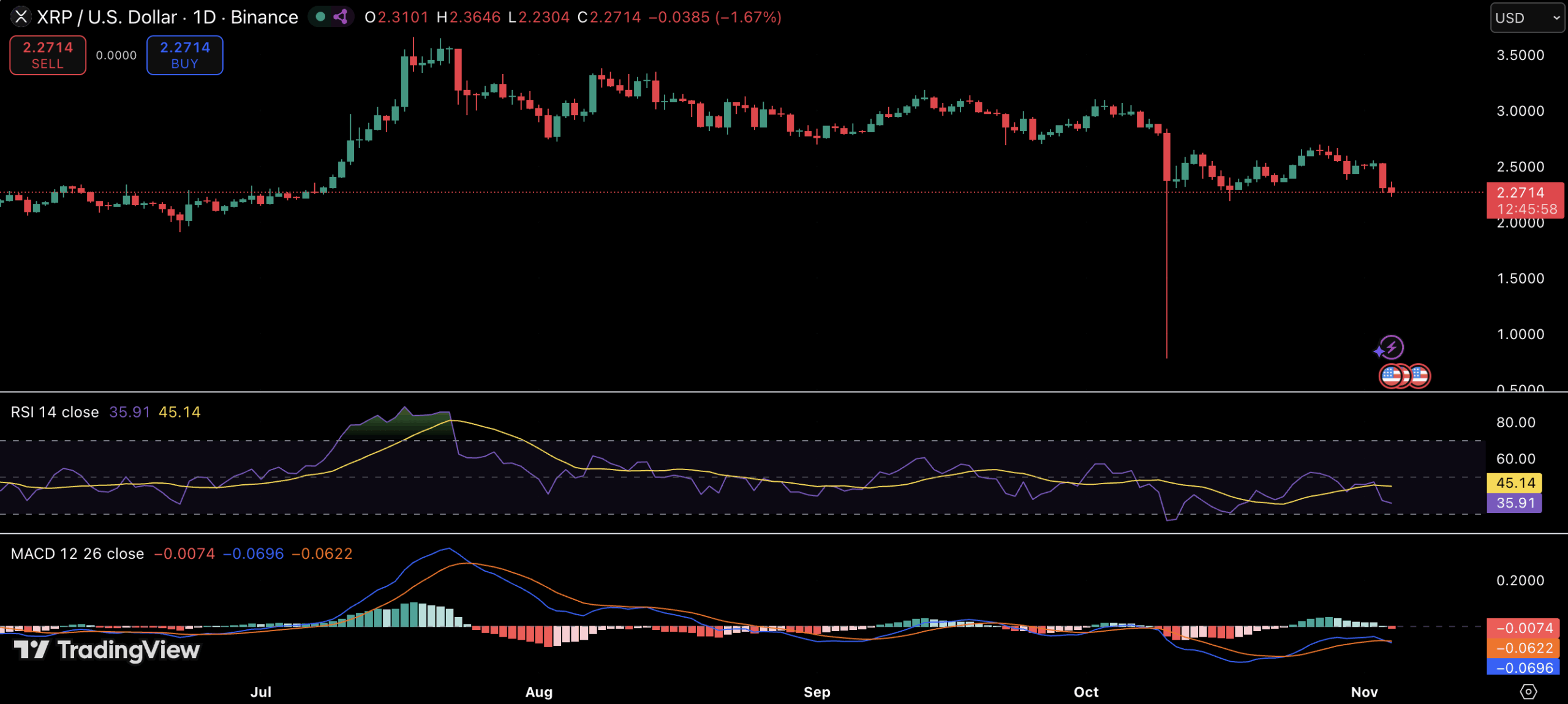Click the XRP coin logo icon
Screen dimensions: 1568x704
[21, 17]
